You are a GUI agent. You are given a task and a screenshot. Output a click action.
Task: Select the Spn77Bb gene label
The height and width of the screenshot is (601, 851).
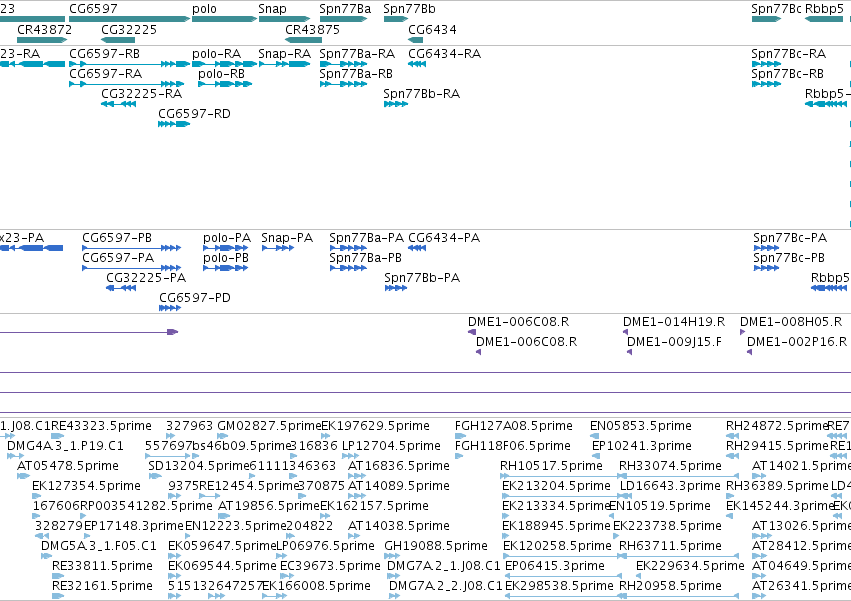pyautogui.click(x=409, y=9)
